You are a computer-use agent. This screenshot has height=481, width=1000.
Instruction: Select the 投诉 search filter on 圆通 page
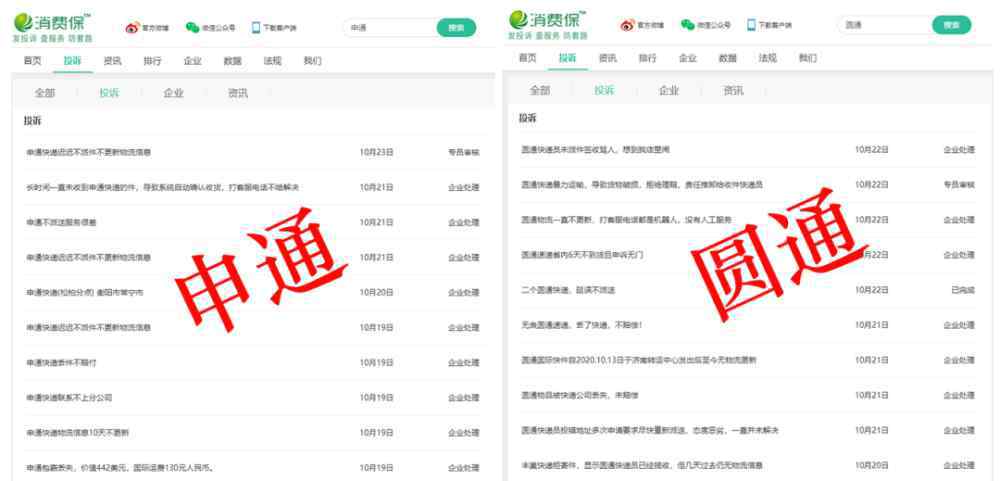coord(605,91)
